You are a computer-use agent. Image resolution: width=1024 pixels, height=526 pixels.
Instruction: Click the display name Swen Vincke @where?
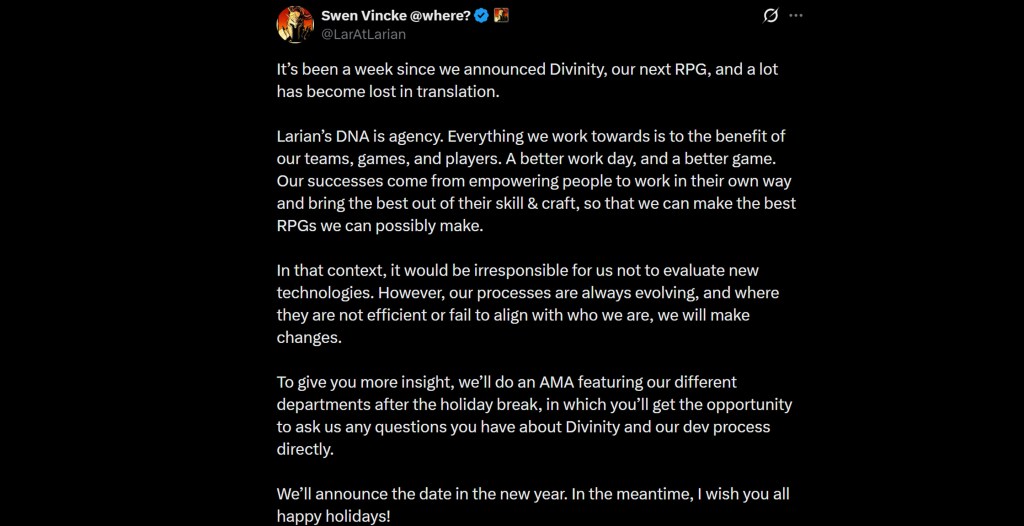click(396, 16)
